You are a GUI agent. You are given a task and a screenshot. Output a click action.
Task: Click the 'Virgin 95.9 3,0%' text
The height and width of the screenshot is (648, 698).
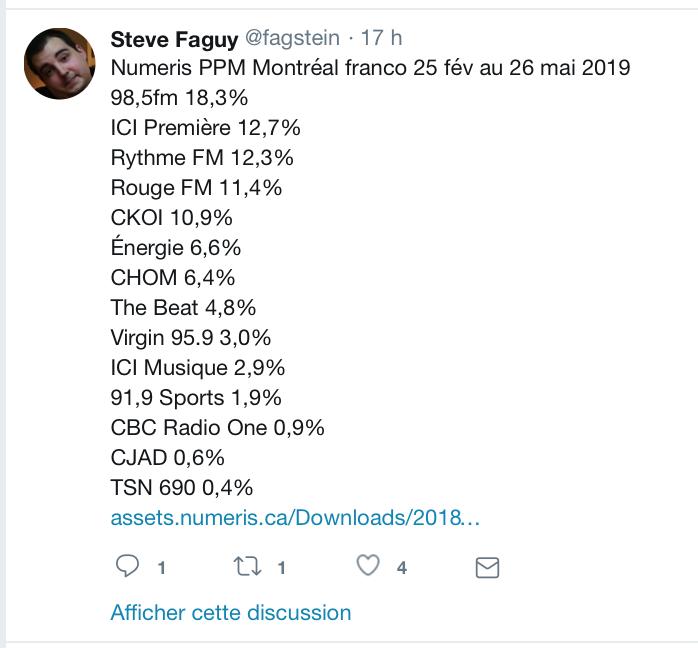coord(191,338)
